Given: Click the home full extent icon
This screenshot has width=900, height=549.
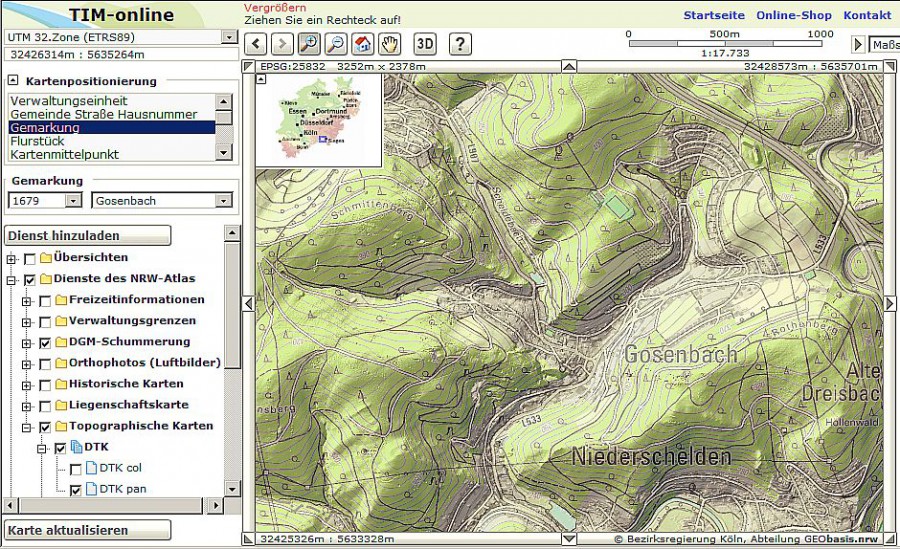Looking at the screenshot, I should pos(362,43).
